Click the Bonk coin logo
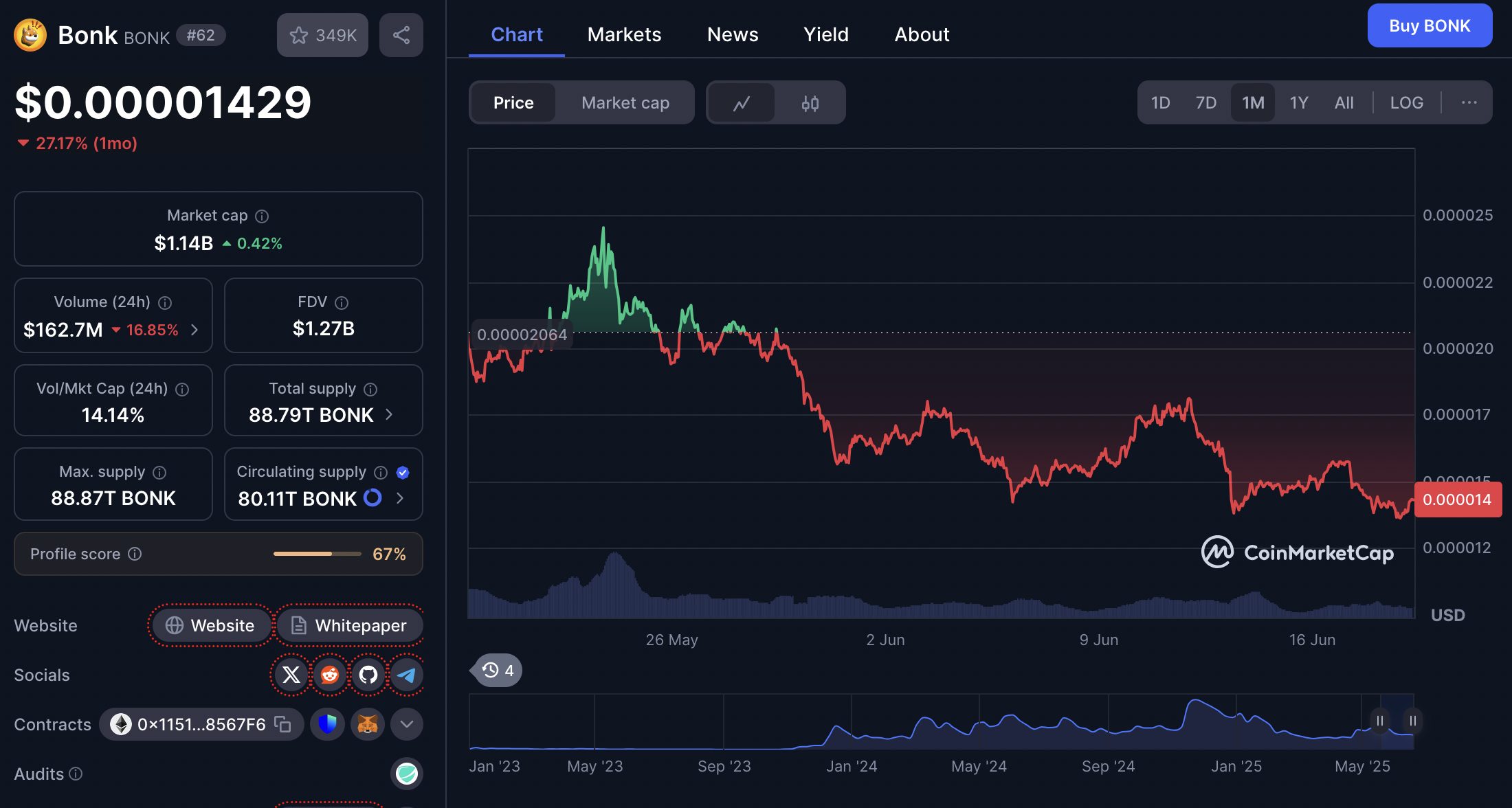Viewport: 1512px width, 808px height. pos(30,35)
